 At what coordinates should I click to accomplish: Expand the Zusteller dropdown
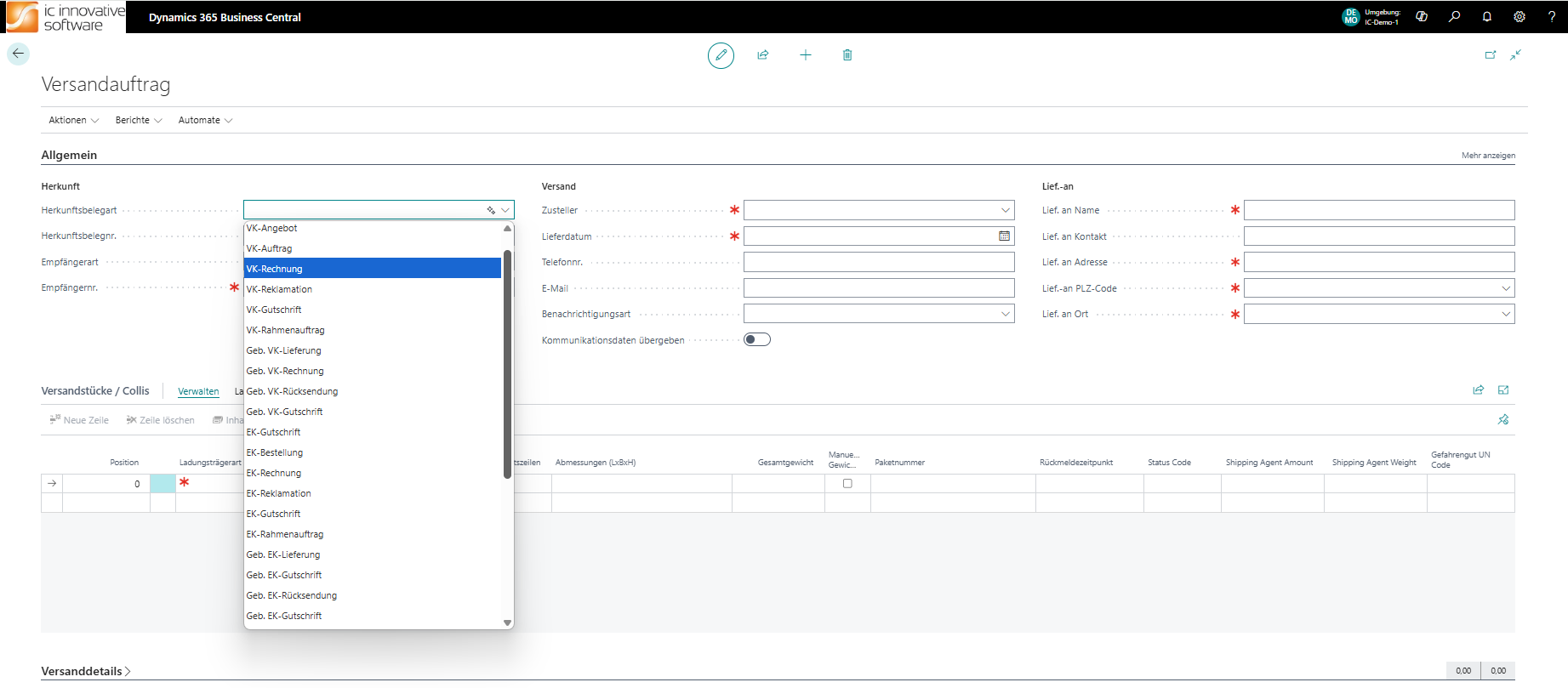tap(1005, 210)
